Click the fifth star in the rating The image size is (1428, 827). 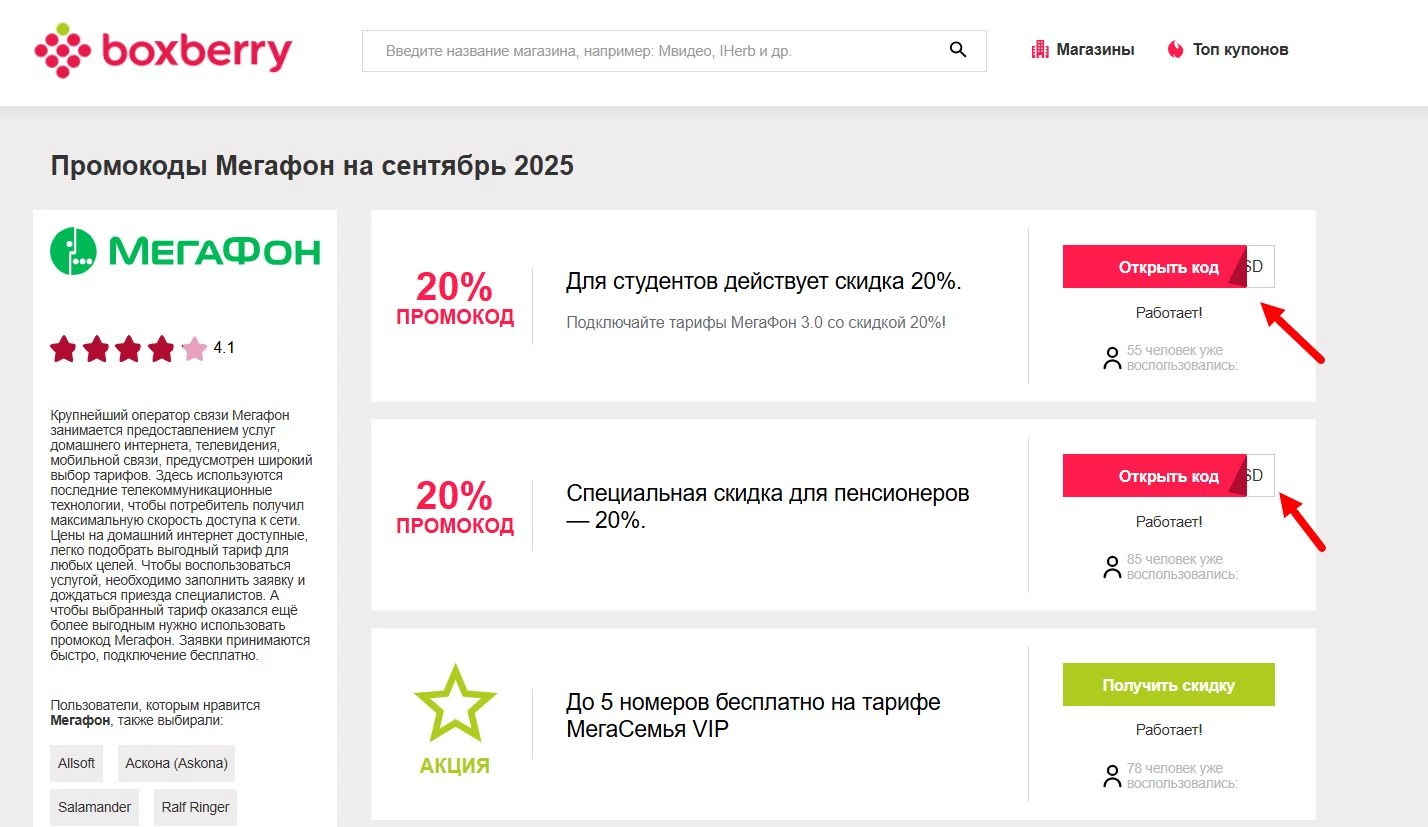pos(192,348)
